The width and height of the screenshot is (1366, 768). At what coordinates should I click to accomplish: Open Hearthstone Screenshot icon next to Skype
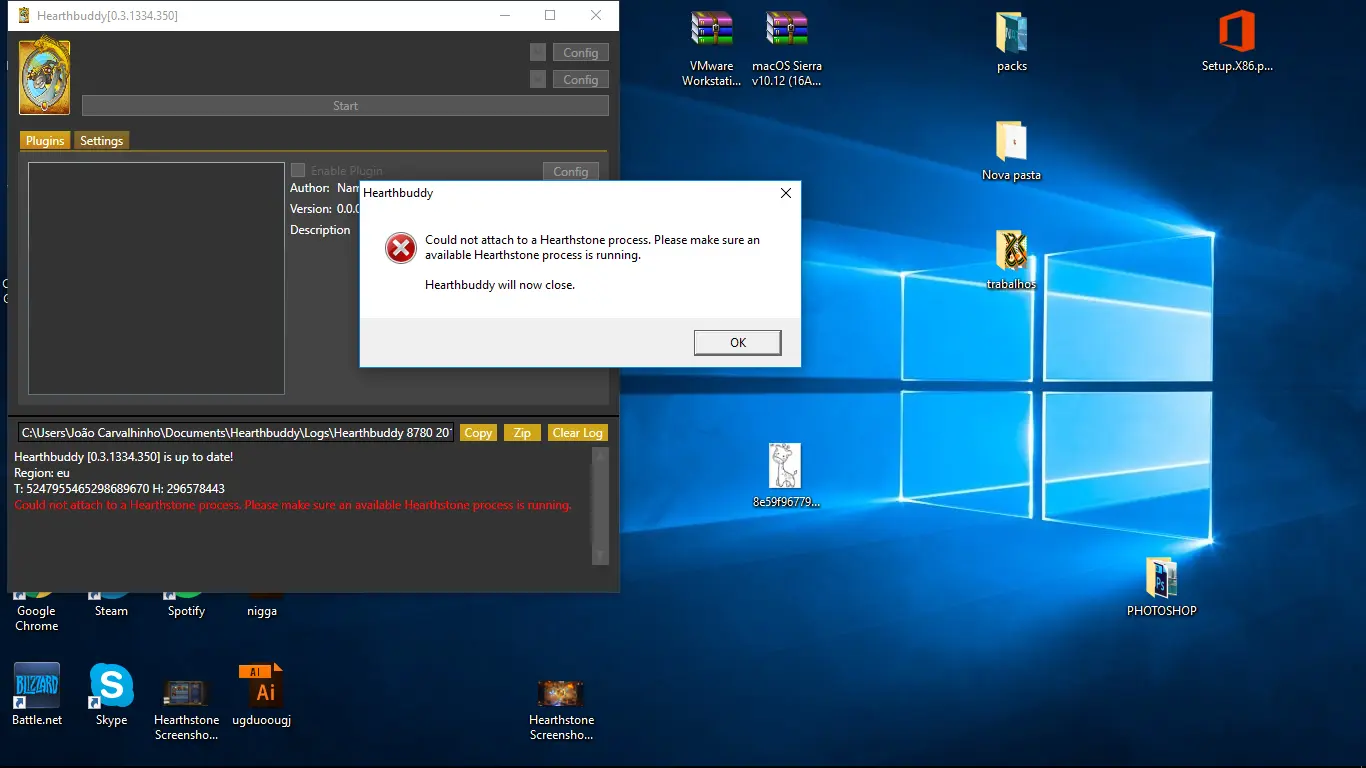pos(186,709)
